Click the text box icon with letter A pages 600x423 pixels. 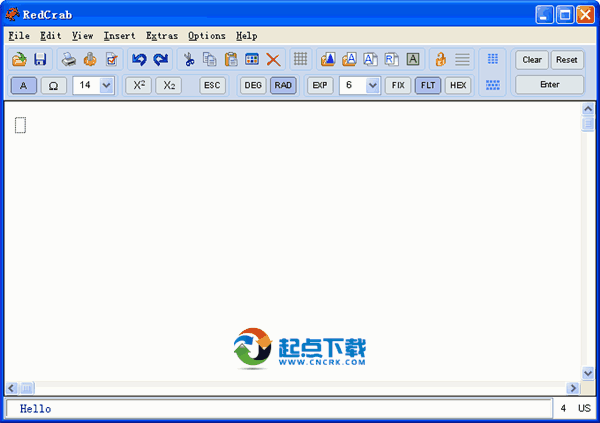point(370,59)
